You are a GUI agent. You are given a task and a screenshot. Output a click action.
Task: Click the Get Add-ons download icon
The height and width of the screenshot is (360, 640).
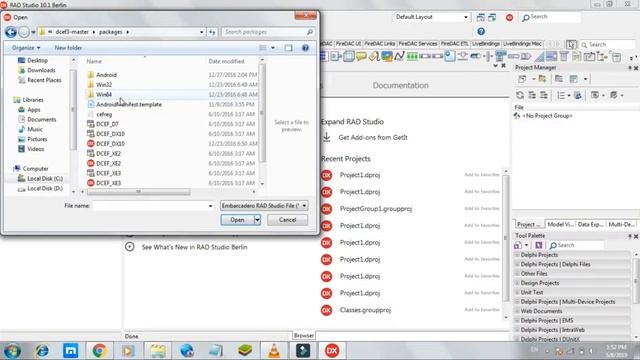pyautogui.click(x=327, y=138)
